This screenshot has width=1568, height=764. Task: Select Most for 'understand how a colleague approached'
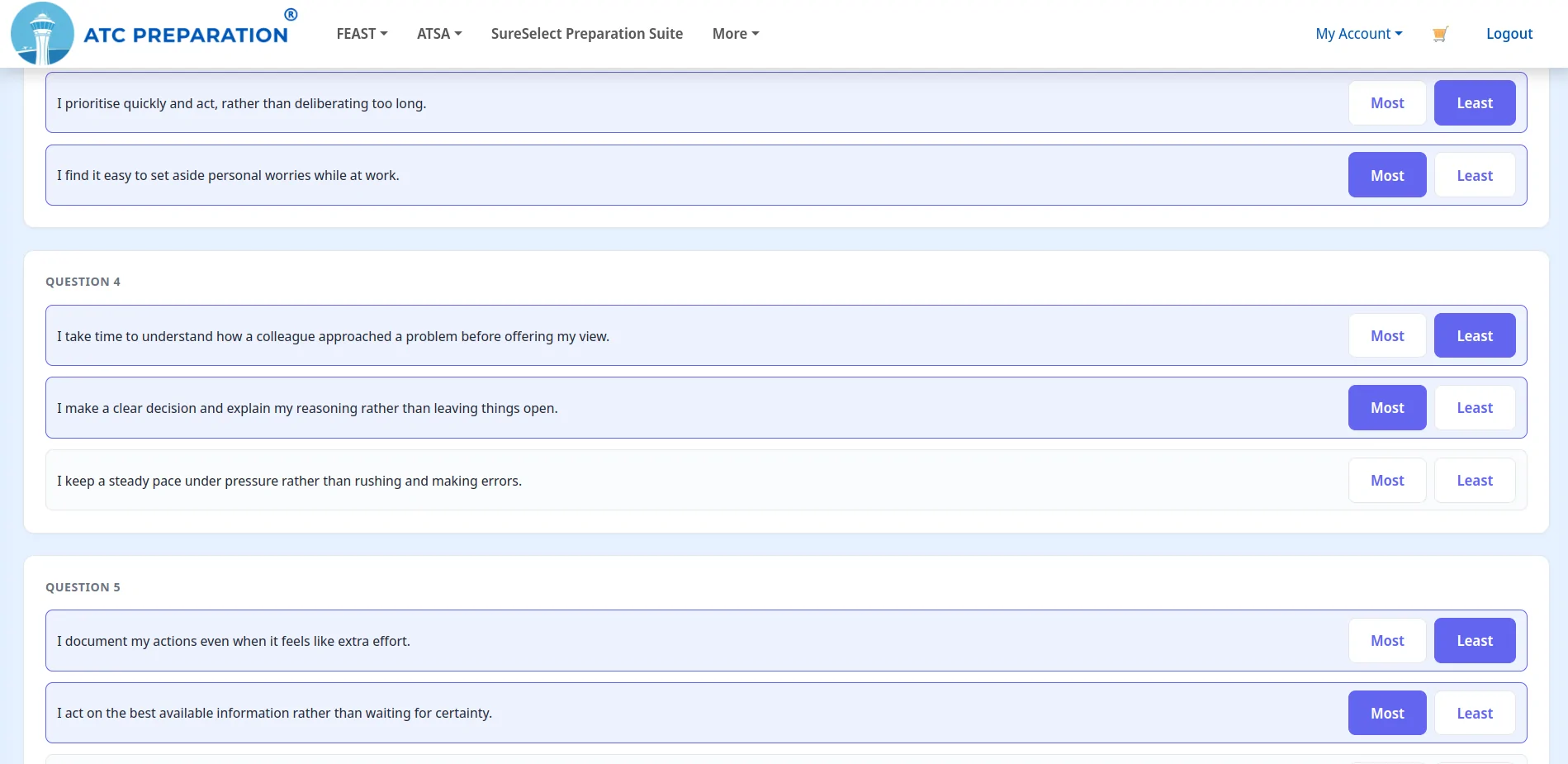(x=1387, y=336)
